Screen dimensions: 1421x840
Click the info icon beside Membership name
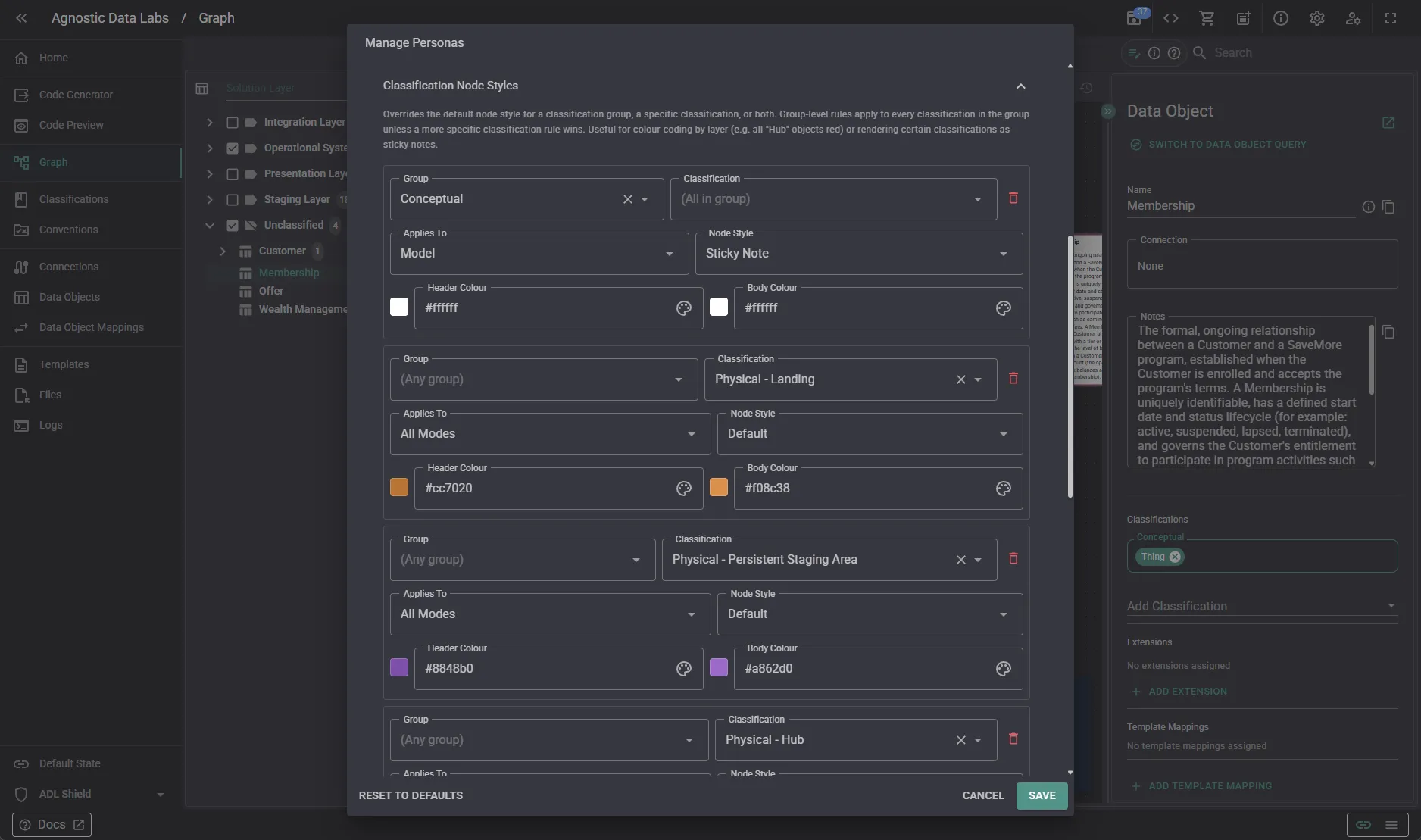pos(1368,207)
